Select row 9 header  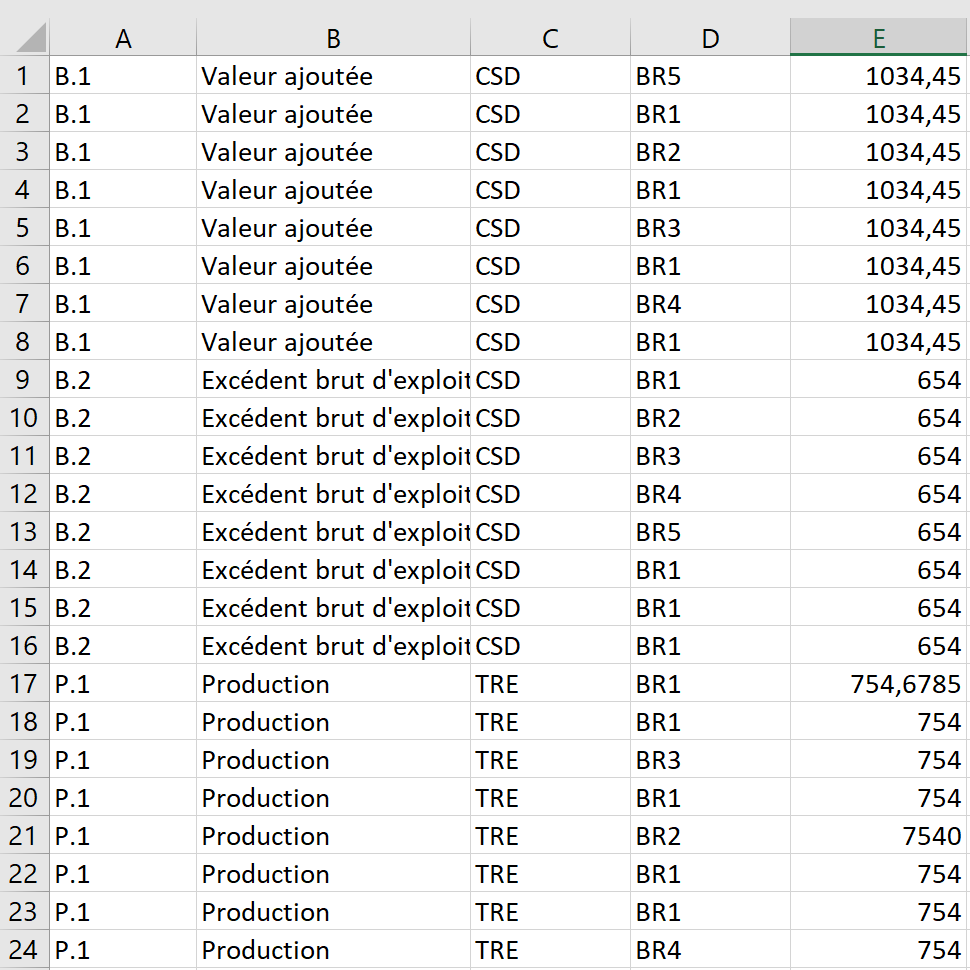[x=25, y=379]
